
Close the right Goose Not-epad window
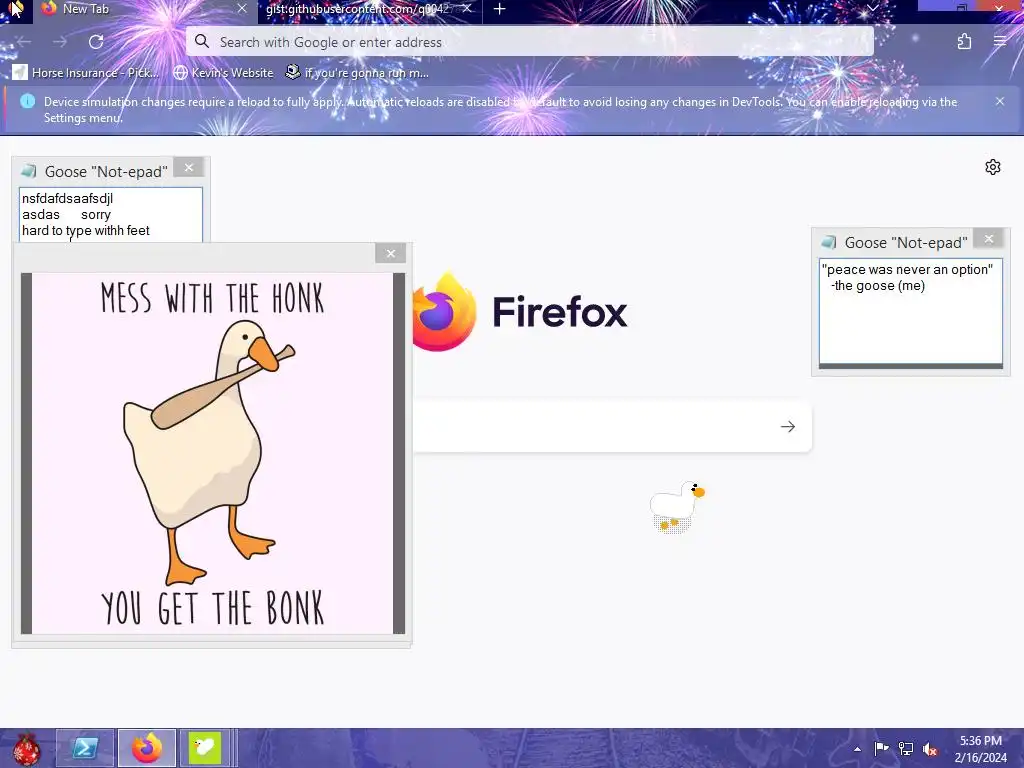click(989, 238)
